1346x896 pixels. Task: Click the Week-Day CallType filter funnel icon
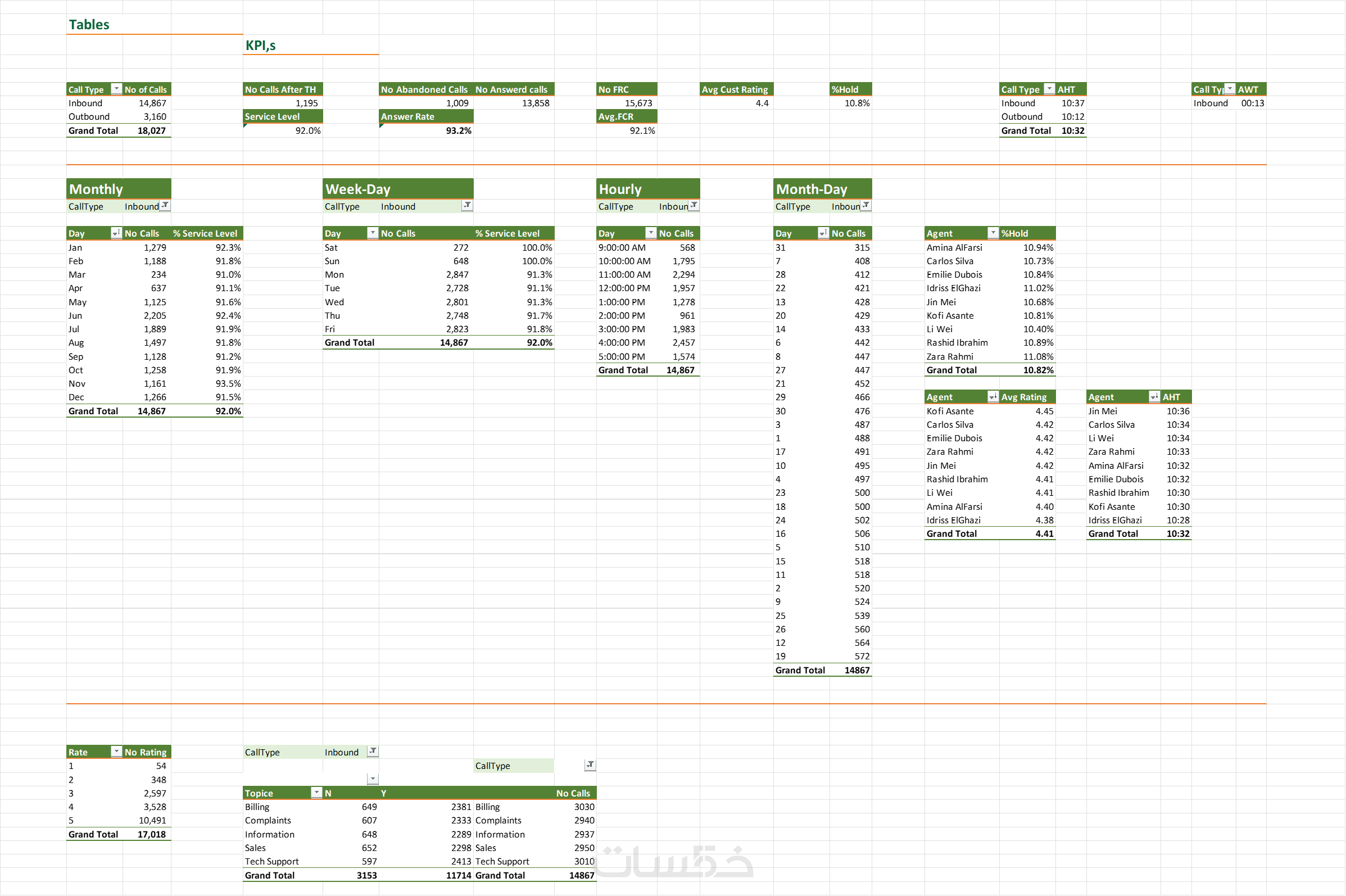pos(467,206)
